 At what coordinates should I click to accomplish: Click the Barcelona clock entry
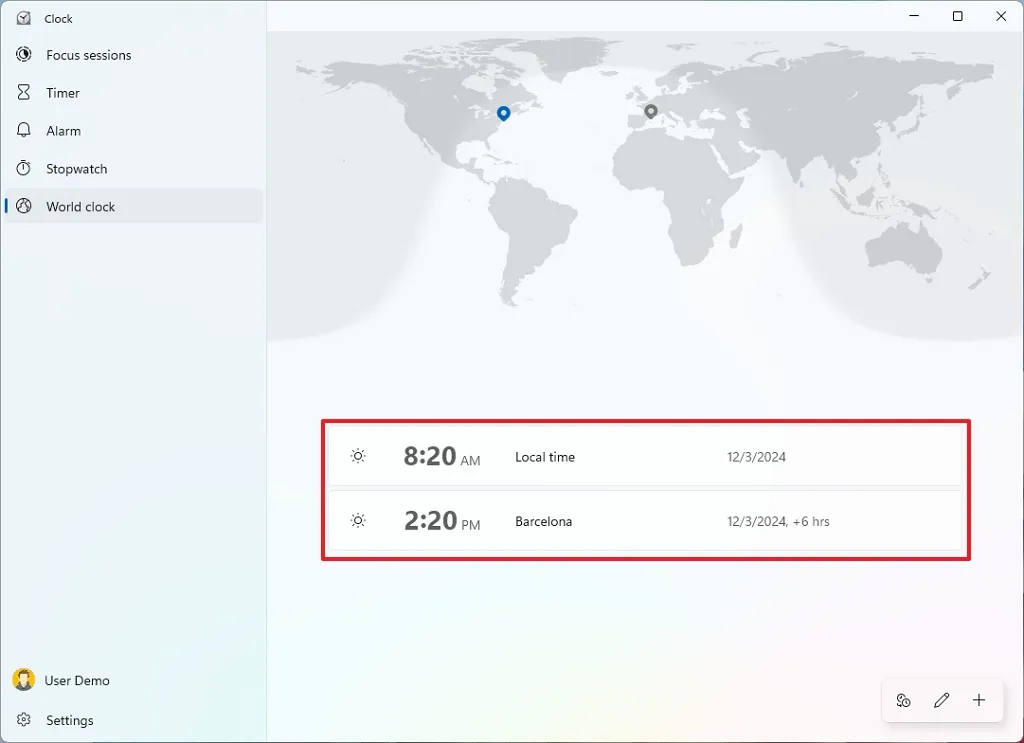click(x=645, y=520)
